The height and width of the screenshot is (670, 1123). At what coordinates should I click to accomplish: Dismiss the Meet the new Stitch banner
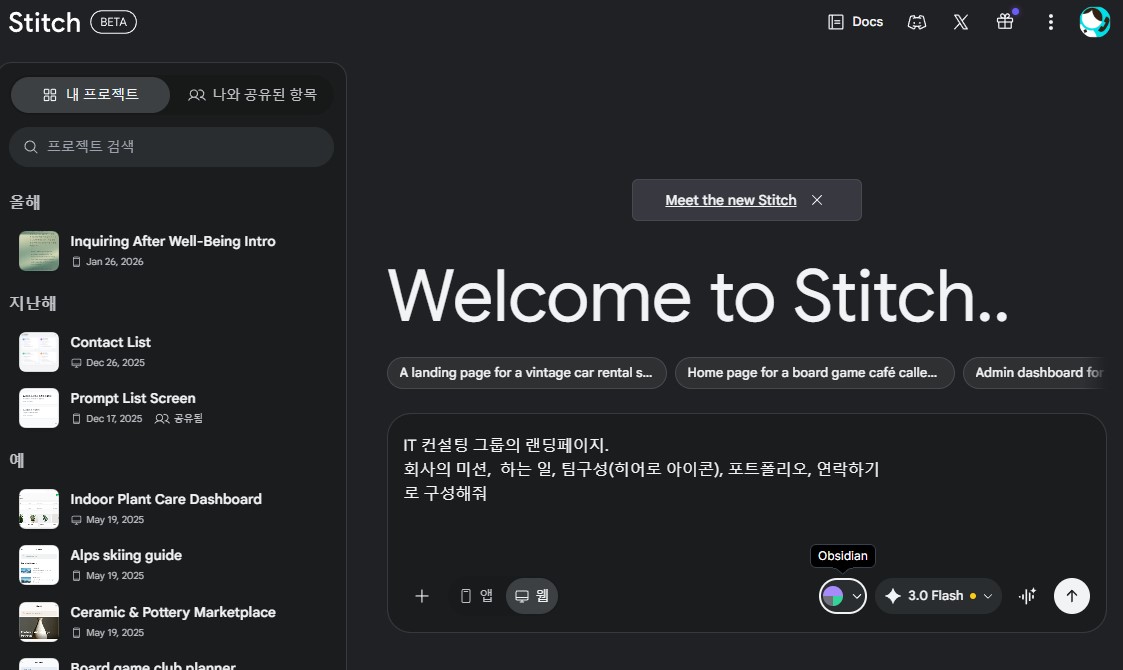(x=817, y=200)
